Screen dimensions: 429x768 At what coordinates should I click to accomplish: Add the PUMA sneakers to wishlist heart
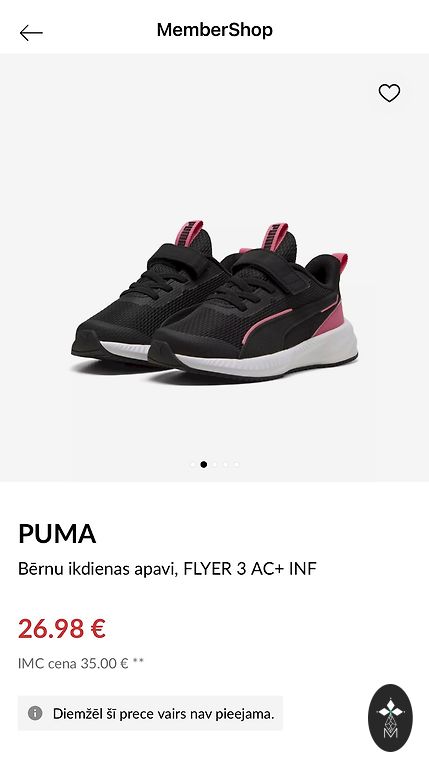coord(389,93)
